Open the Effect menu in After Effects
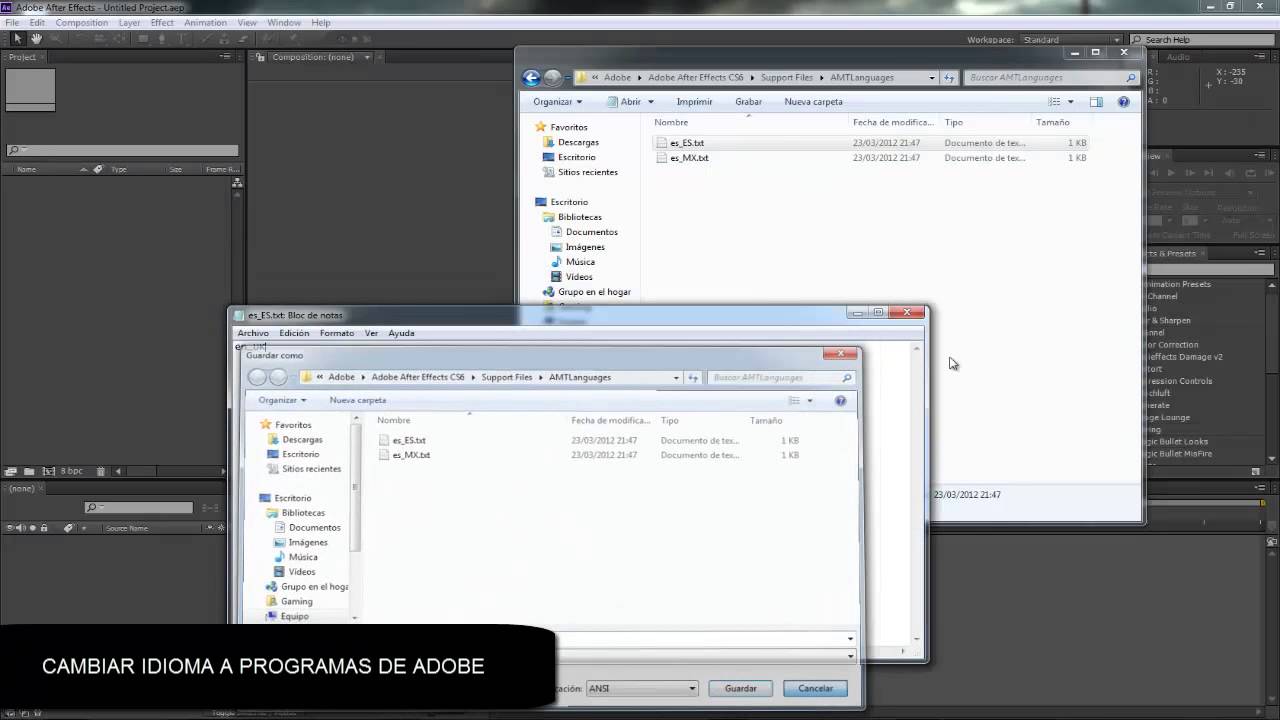 (162, 22)
